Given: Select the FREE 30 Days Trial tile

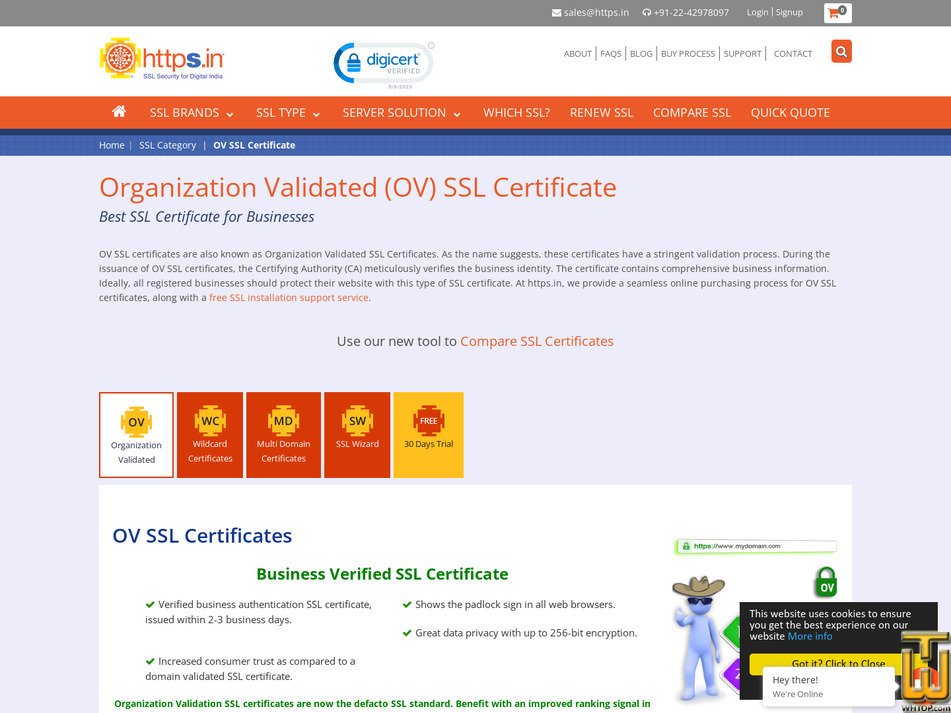Looking at the screenshot, I should (428, 433).
